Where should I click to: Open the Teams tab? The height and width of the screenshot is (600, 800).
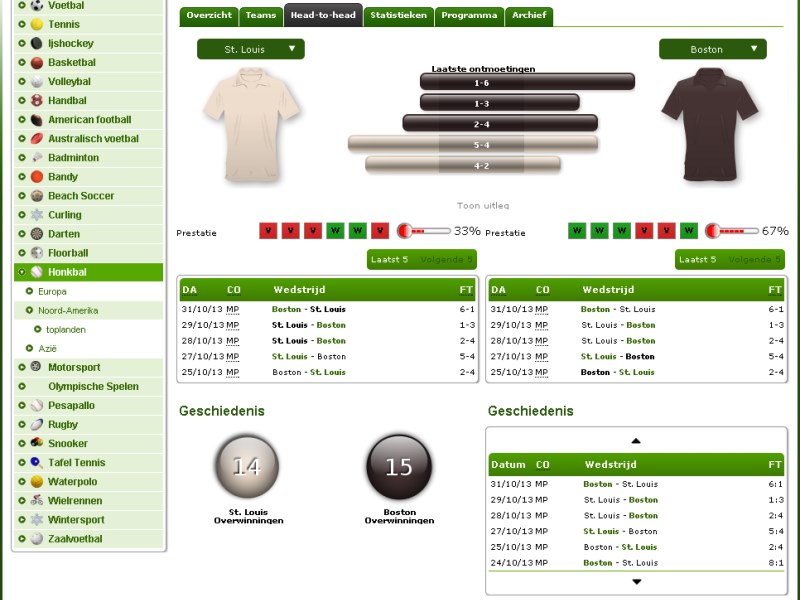click(x=261, y=15)
